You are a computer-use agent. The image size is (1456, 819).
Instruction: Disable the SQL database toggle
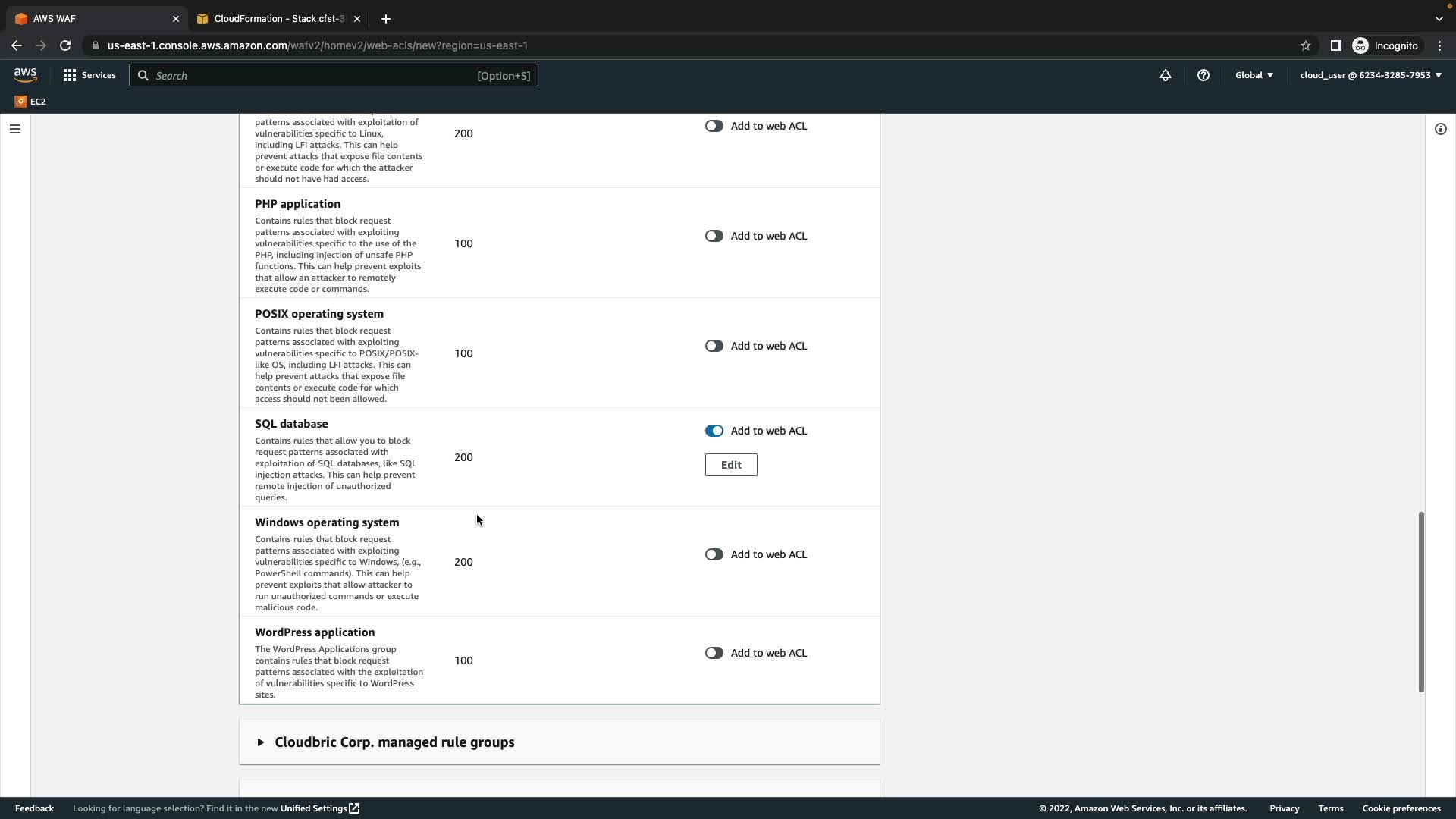pyautogui.click(x=714, y=431)
